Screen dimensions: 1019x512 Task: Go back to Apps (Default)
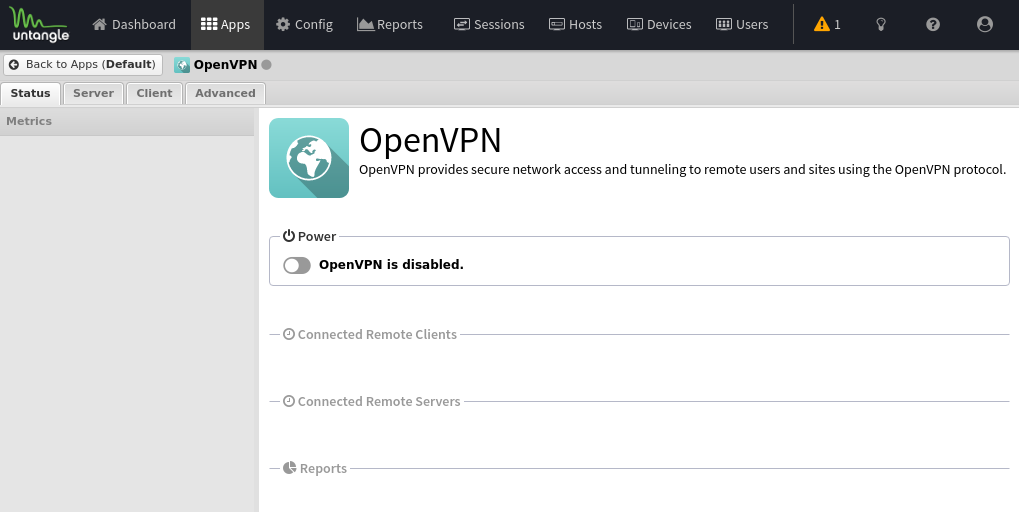point(83,64)
